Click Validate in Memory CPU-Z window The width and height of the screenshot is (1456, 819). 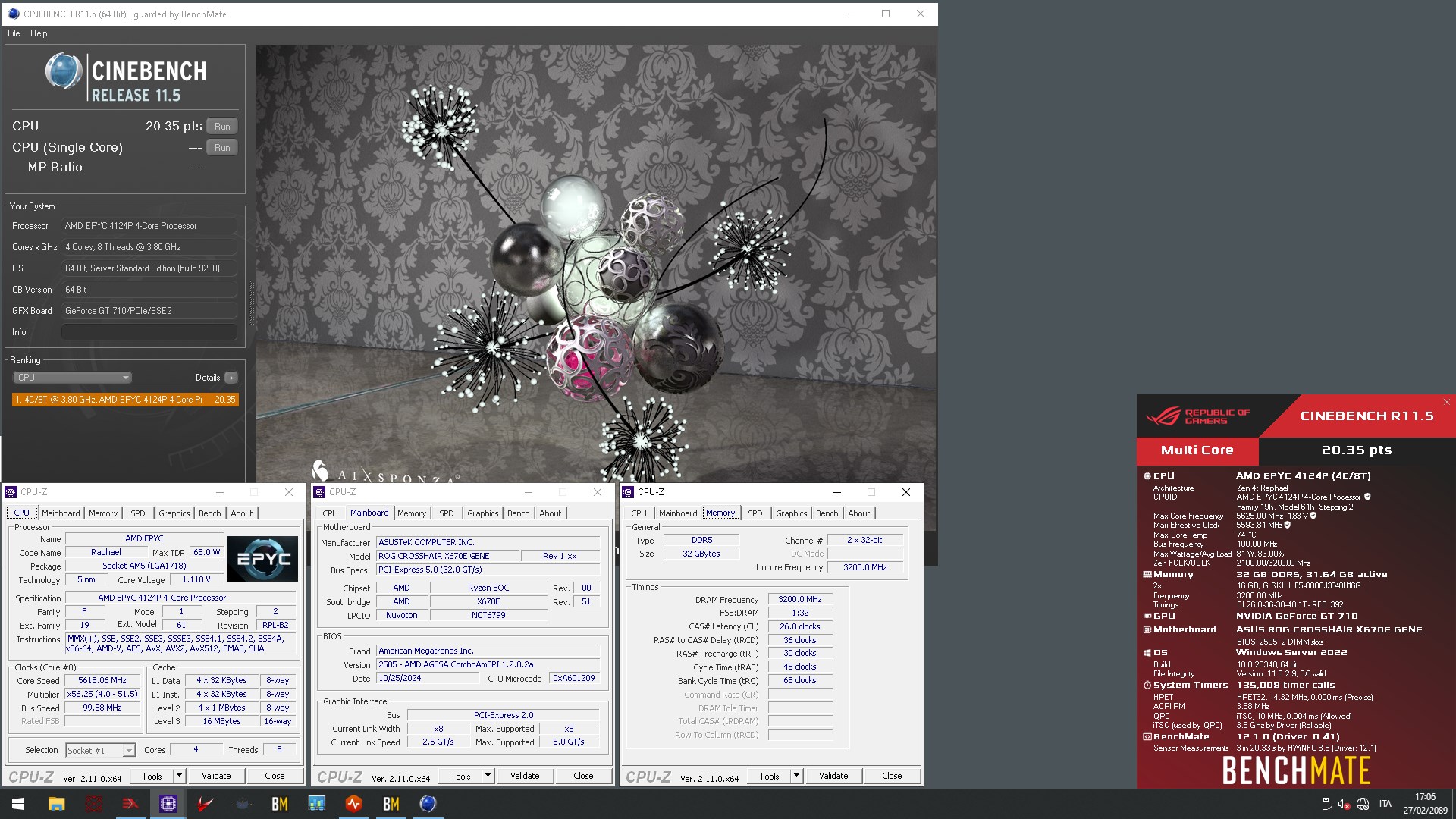click(x=833, y=776)
